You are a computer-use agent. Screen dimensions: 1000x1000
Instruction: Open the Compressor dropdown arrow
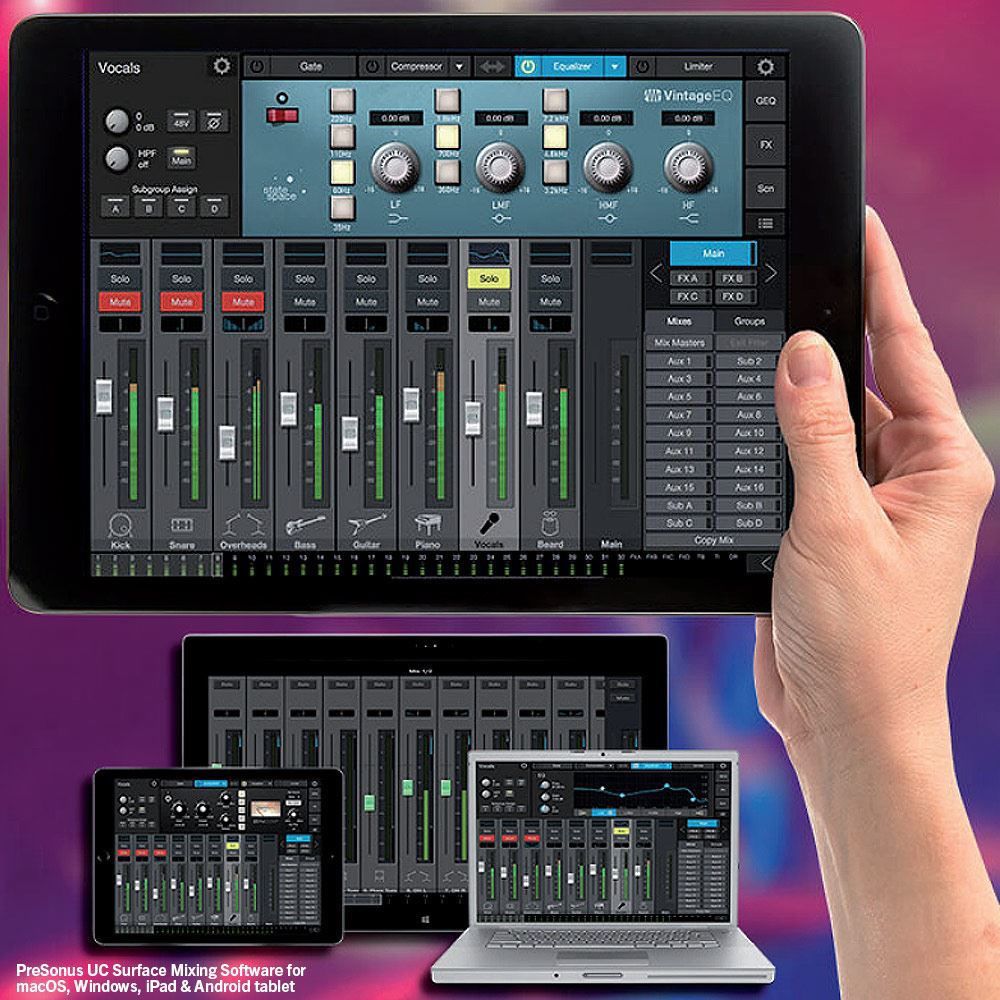tap(459, 67)
